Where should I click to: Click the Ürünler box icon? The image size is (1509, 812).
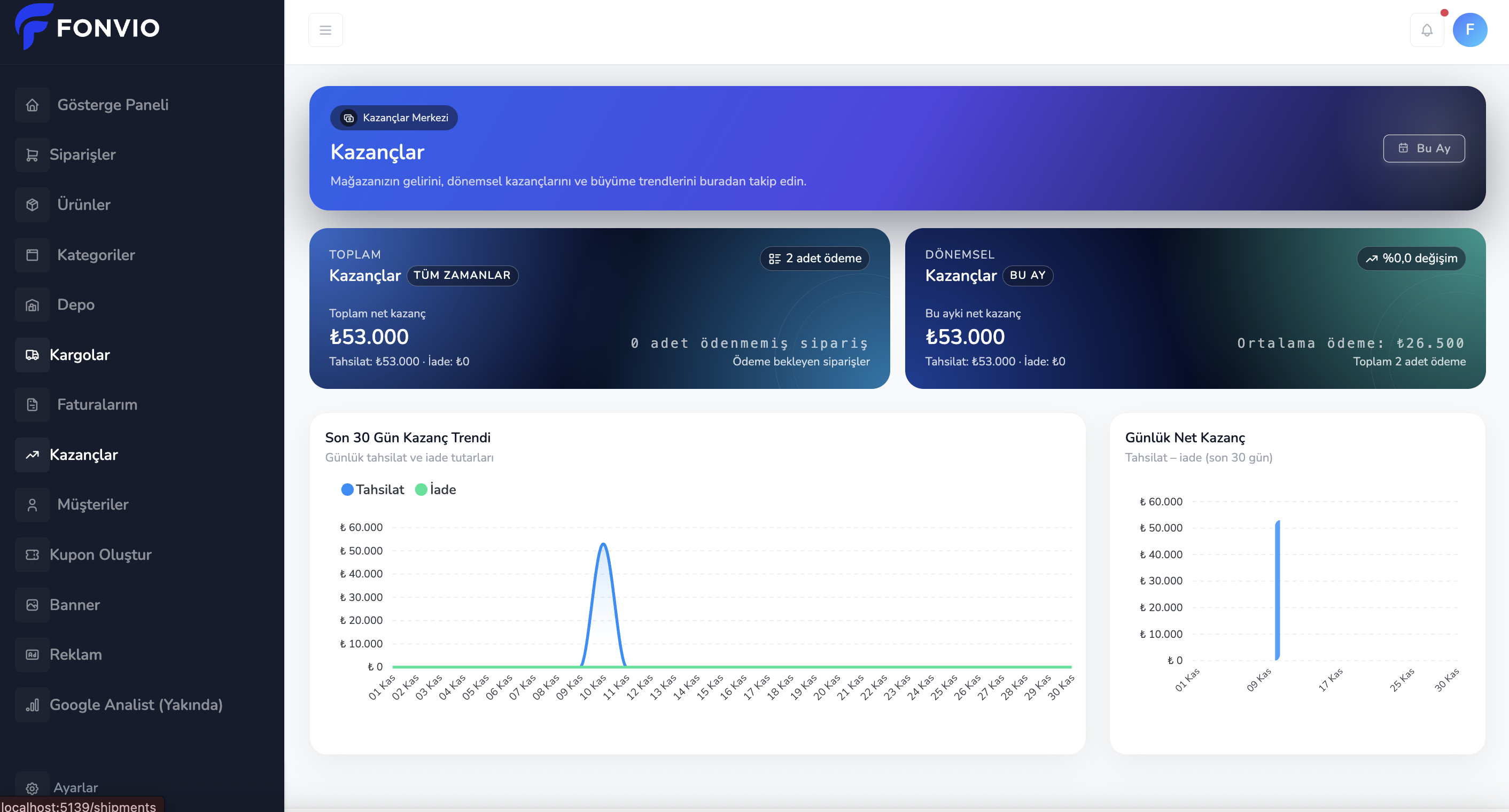[32, 205]
